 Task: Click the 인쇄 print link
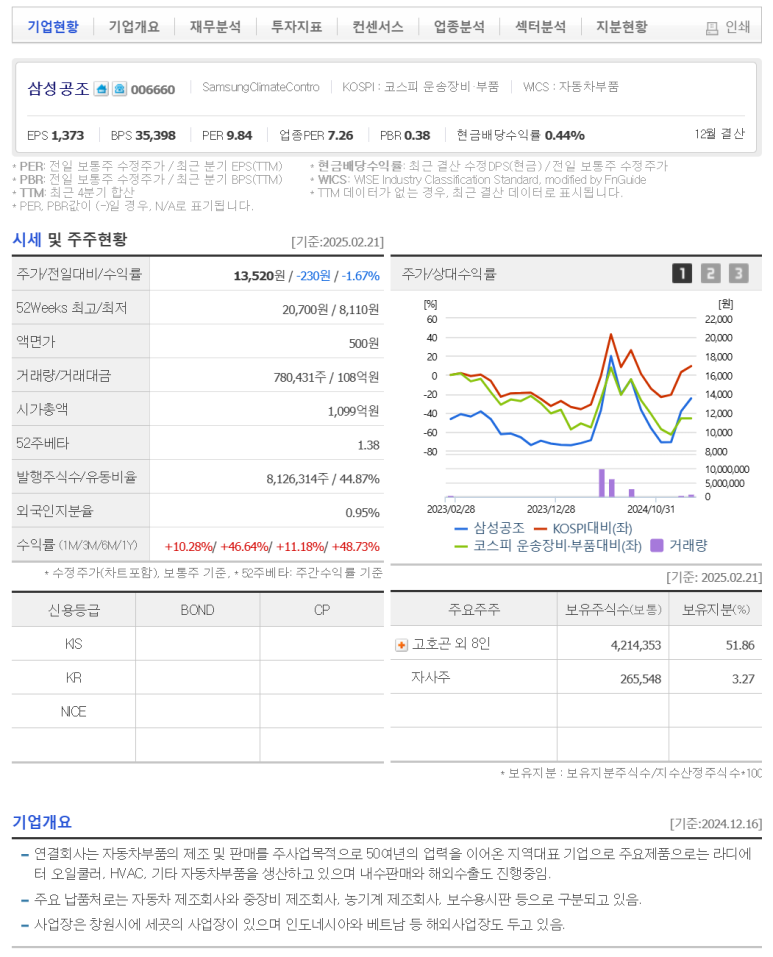click(x=737, y=27)
